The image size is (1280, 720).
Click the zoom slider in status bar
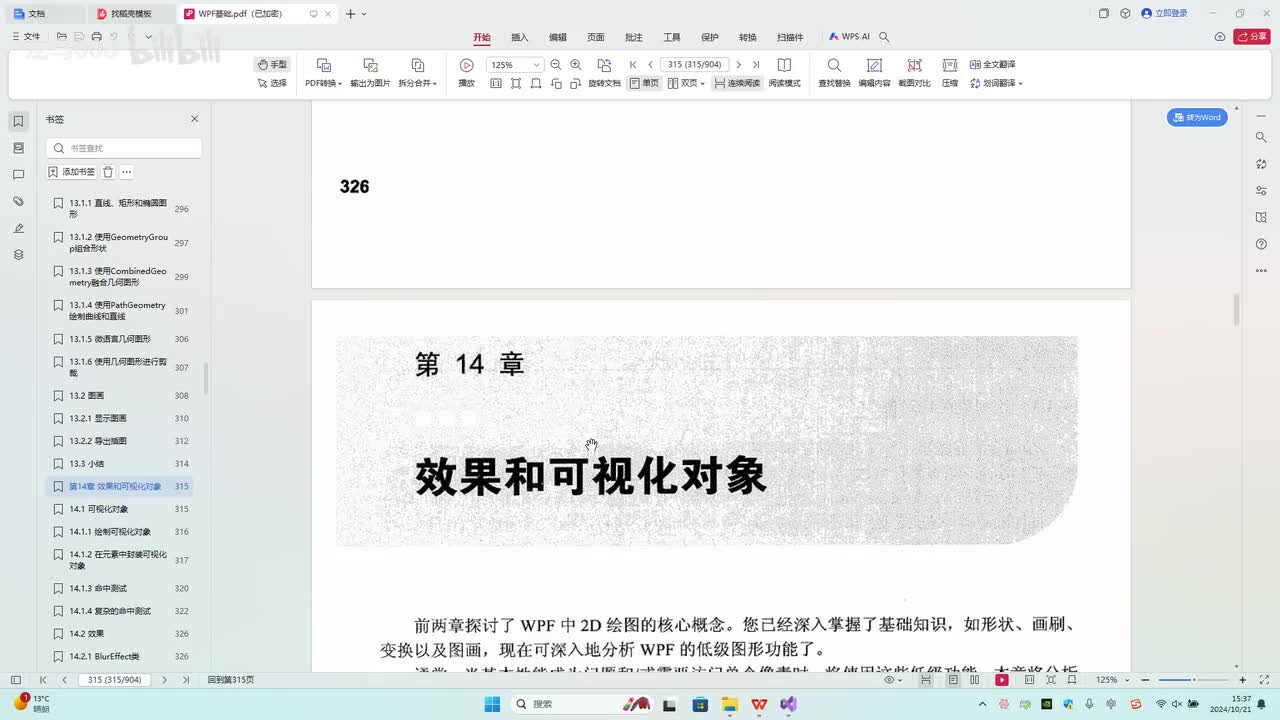(1194, 680)
